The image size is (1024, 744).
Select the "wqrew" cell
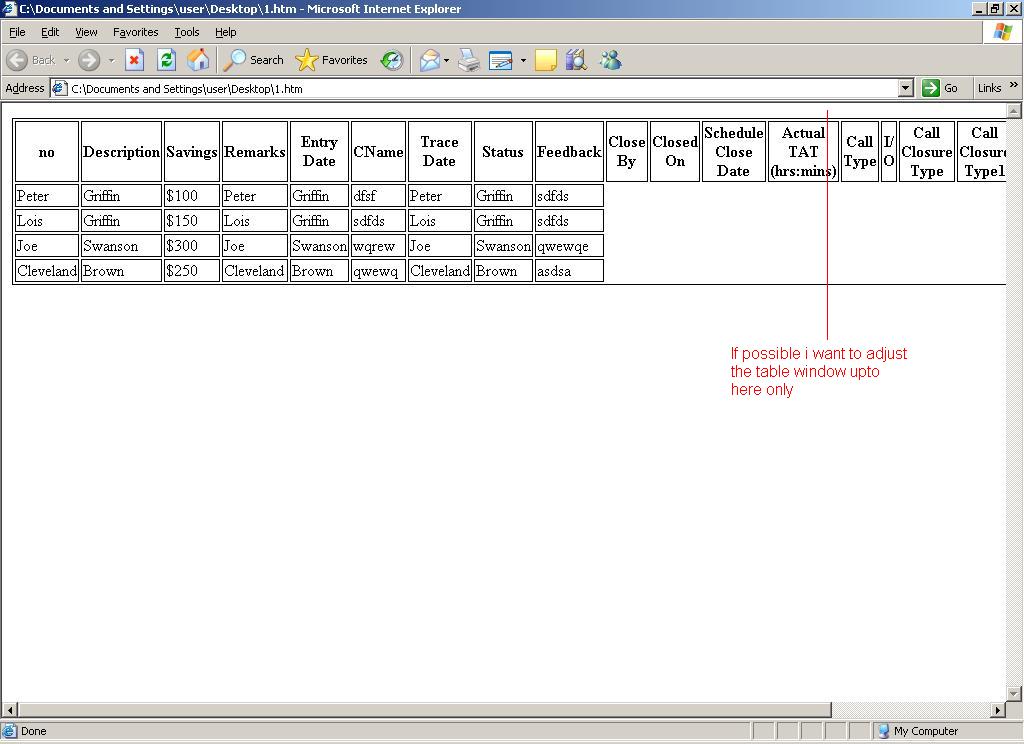coord(378,246)
